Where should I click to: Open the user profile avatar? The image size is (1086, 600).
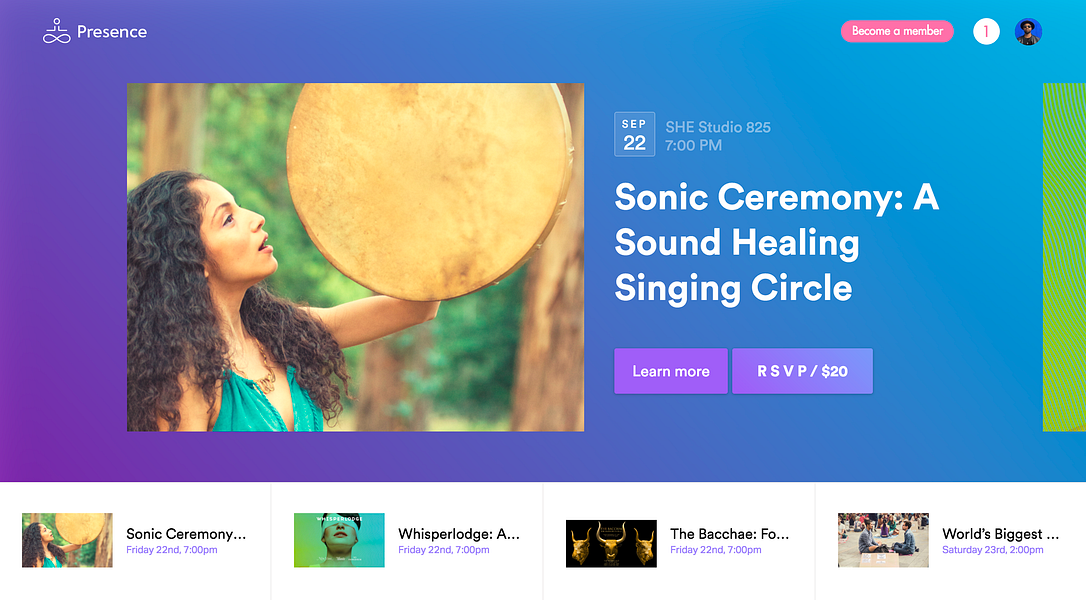(1028, 31)
